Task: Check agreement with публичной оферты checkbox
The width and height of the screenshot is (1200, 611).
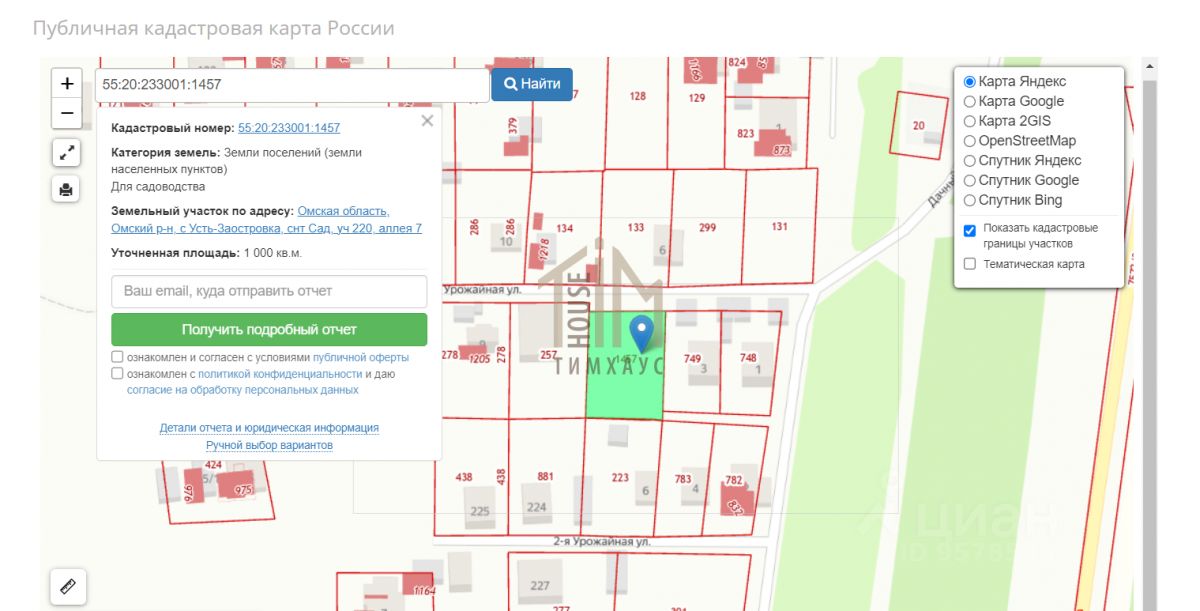Action: [x=118, y=357]
